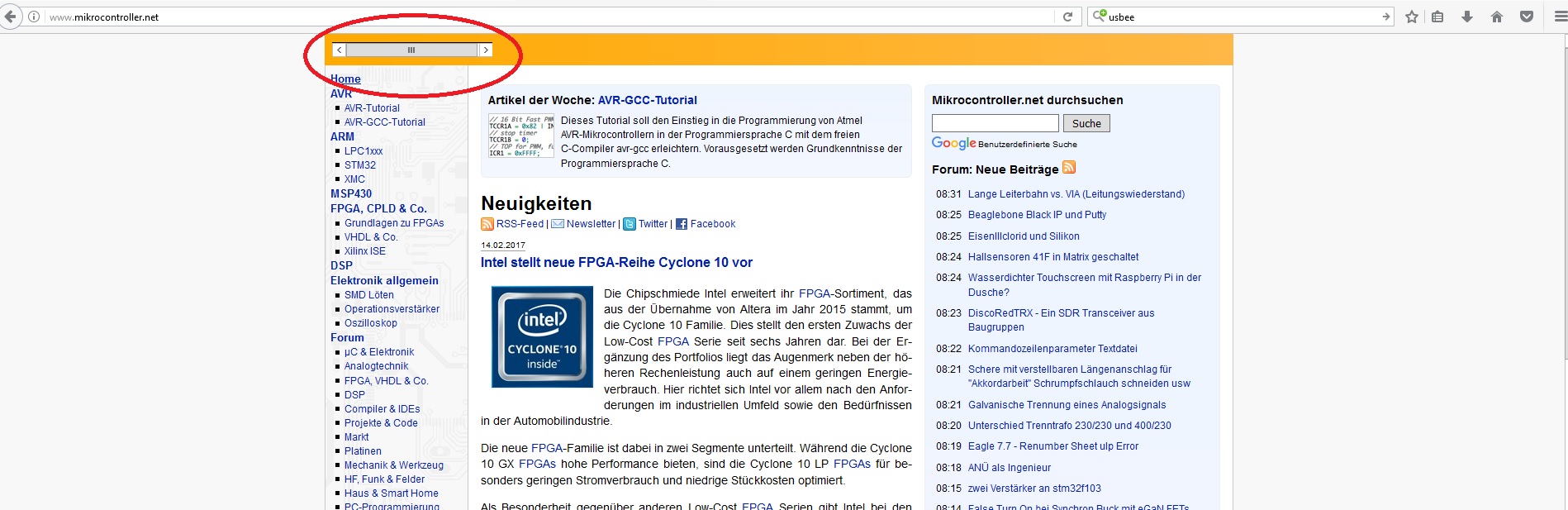Image resolution: width=1568 pixels, height=510 pixels.
Task: Open the Markt forum link
Action: [357, 437]
